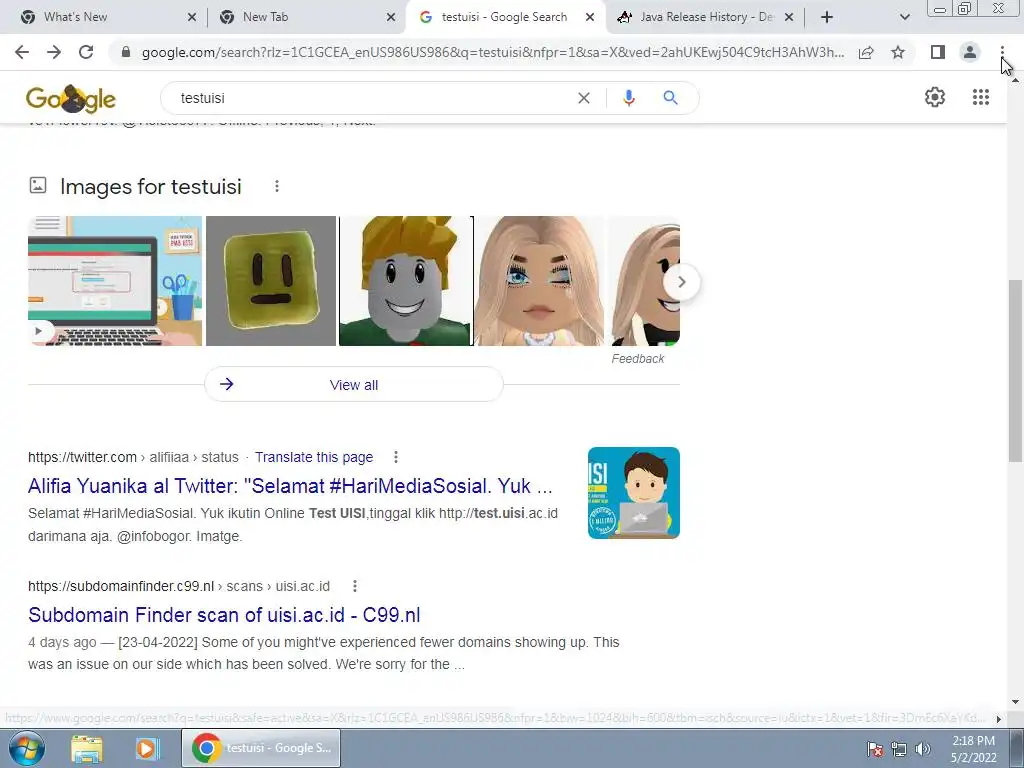The width and height of the screenshot is (1024, 768).
Task: Open Chrome's three-dot menu
Action: (1002, 52)
